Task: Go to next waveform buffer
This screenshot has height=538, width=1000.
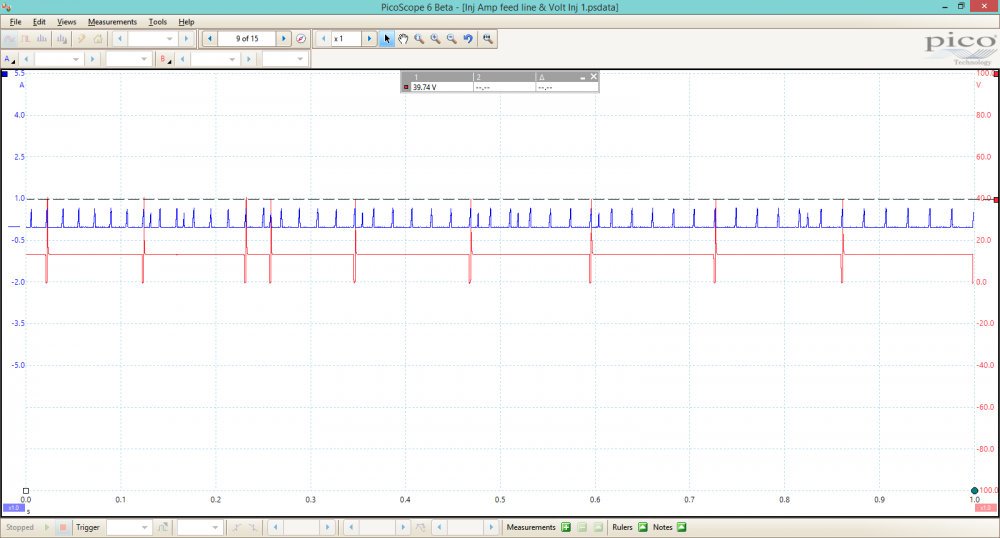Action: click(284, 39)
